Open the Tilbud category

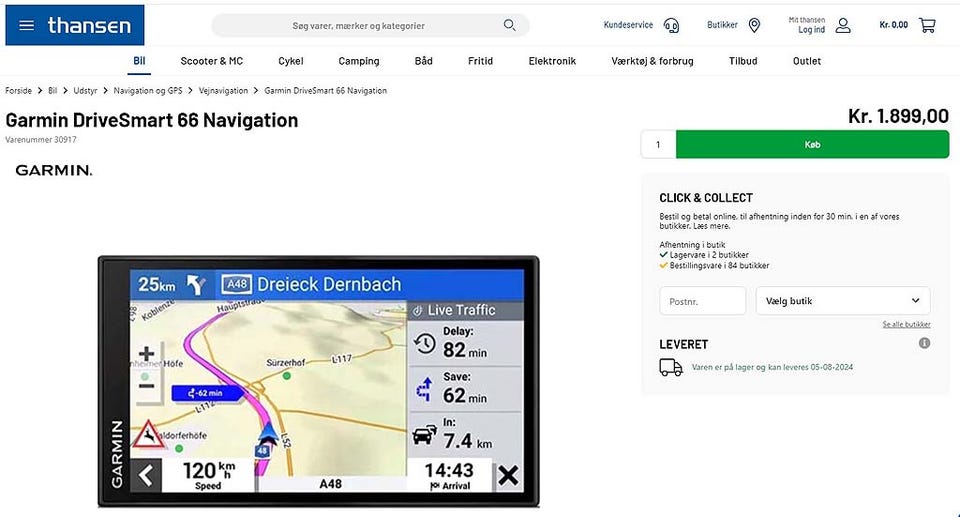pos(743,61)
